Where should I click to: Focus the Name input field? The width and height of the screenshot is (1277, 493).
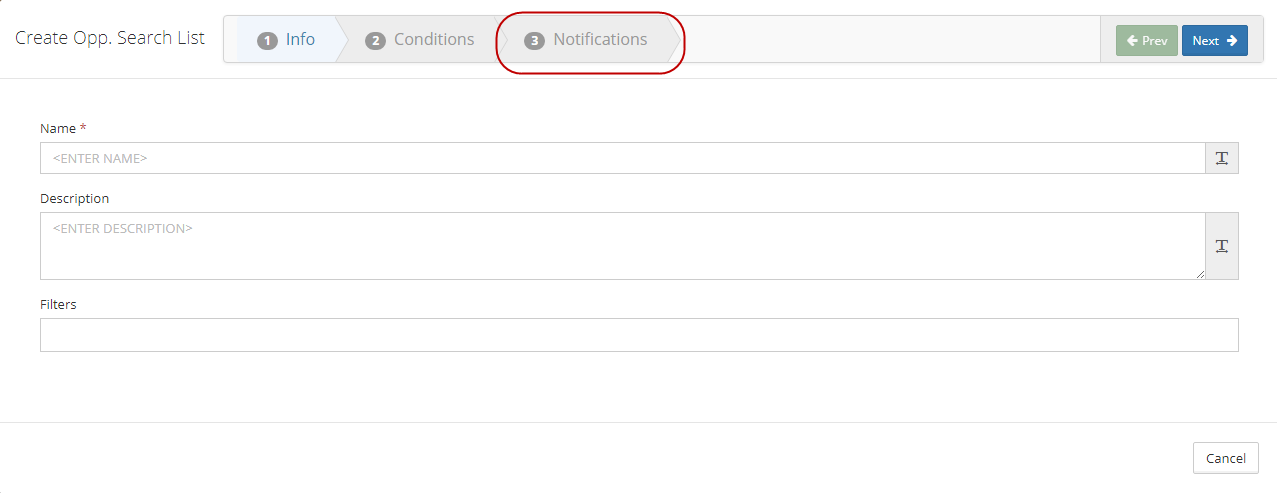coord(623,158)
